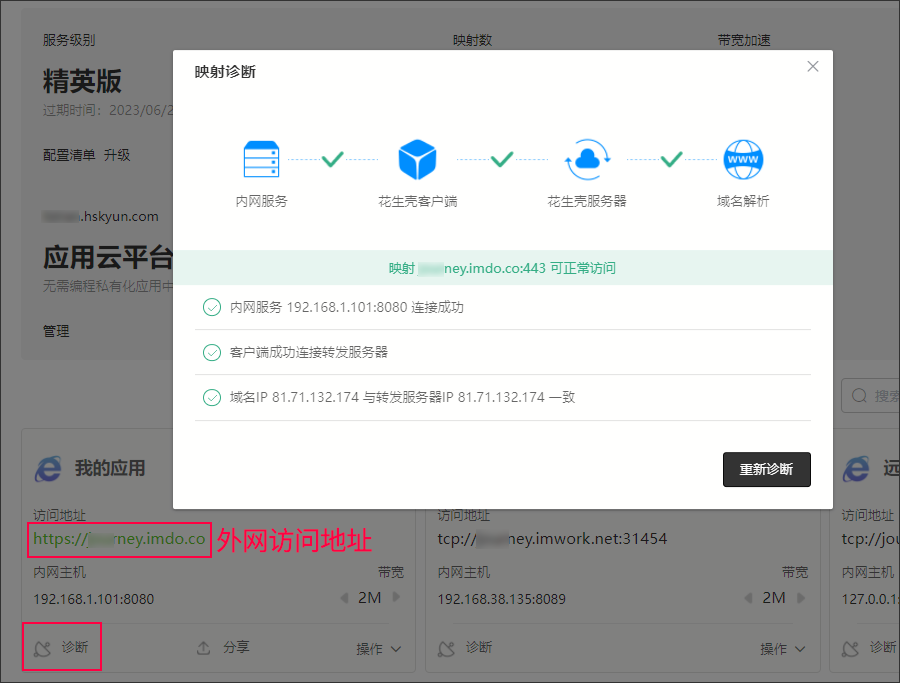Click the hskyun.com domain text
Screen dimensions: 900x683
click(100, 216)
